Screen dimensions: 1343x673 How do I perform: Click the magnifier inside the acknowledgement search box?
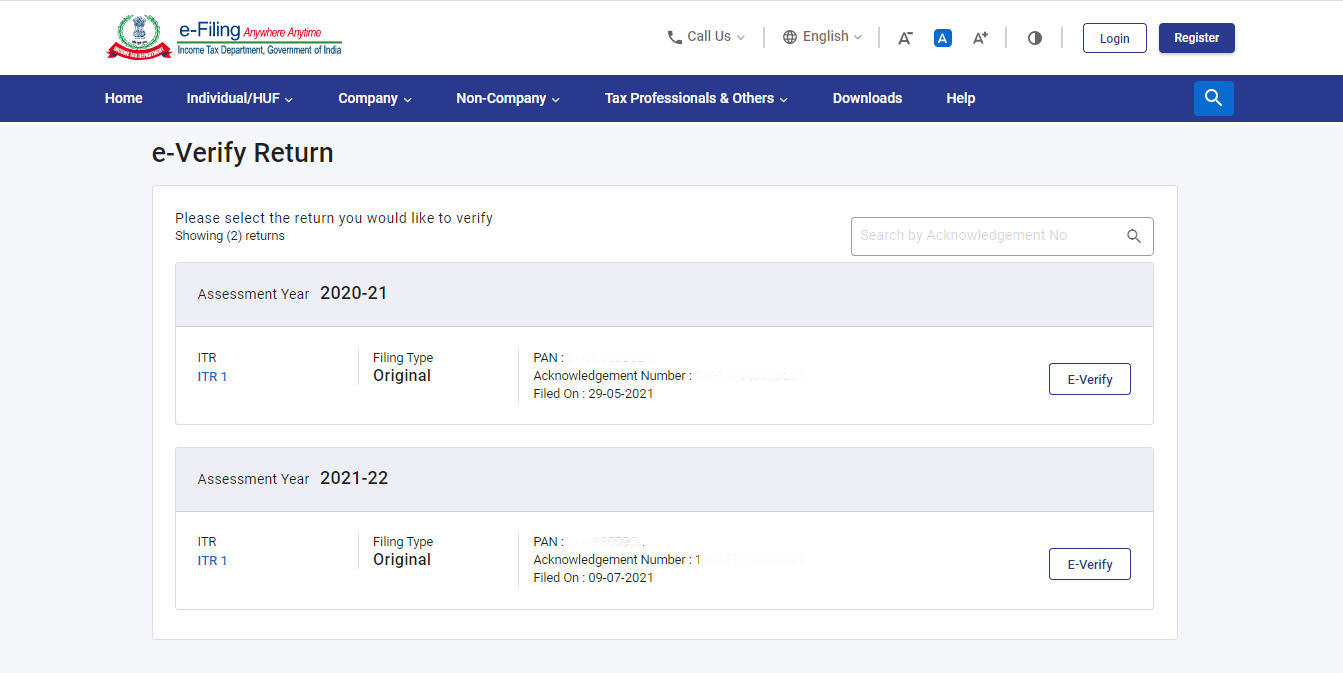coord(1133,236)
